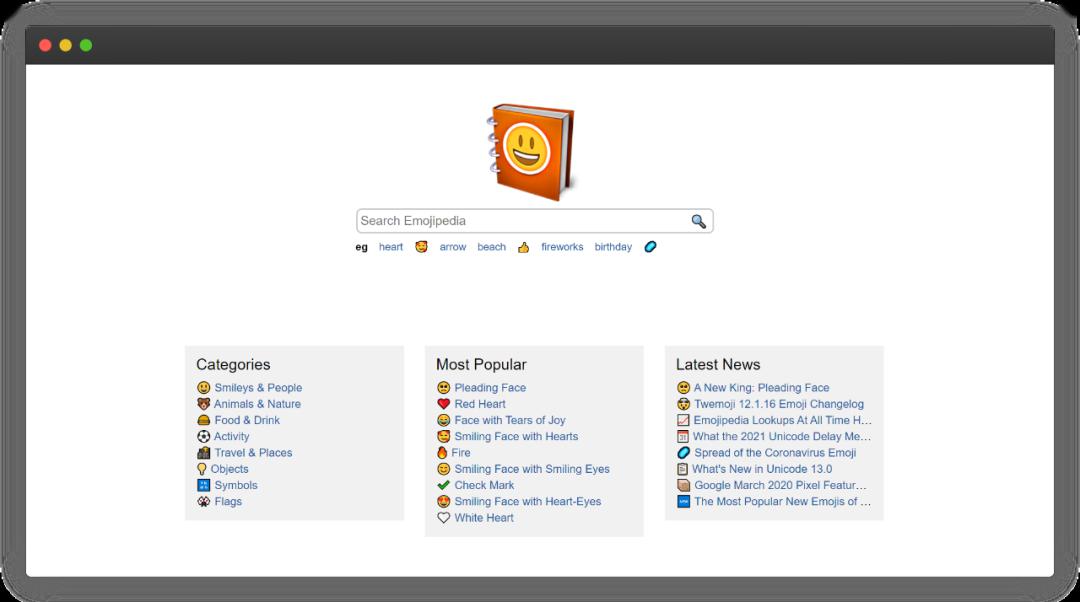The width and height of the screenshot is (1080, 602).
Task: Click the Emojipedia orange notebook logo
Action: click(531, 152)
